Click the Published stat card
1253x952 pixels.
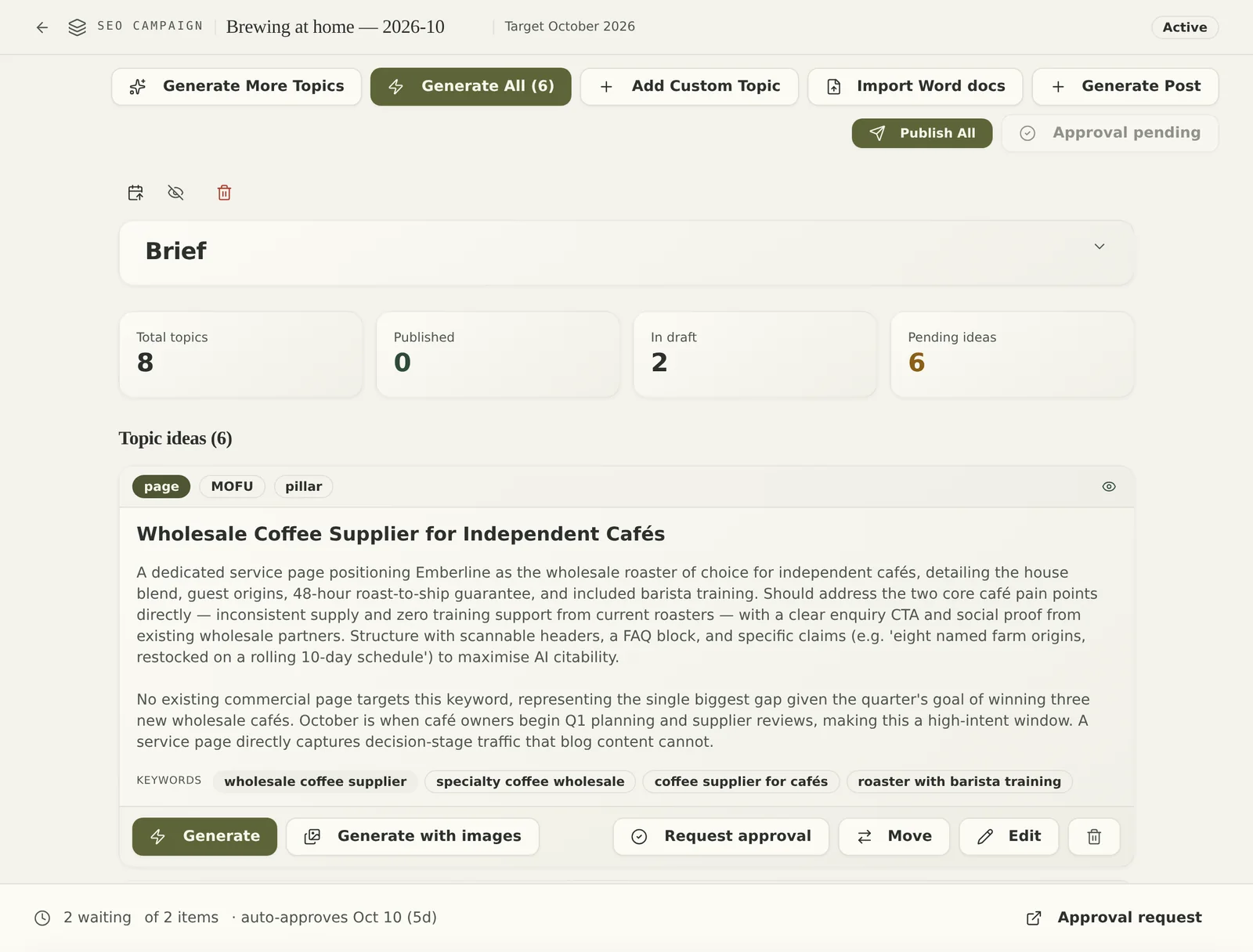tap(498, 355)
